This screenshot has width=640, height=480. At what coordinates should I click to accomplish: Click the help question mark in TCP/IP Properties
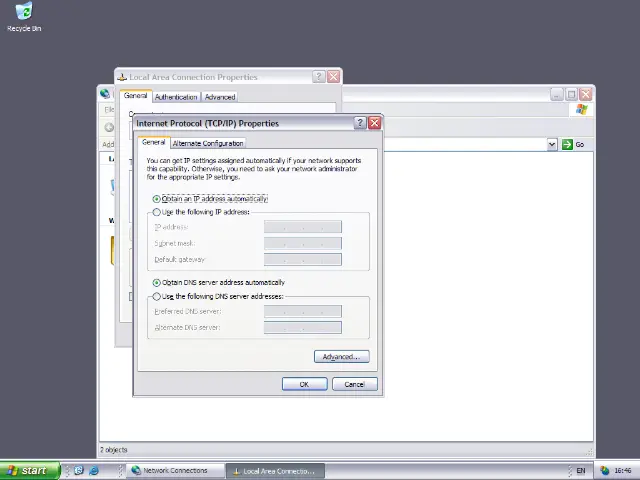[360, 123]
